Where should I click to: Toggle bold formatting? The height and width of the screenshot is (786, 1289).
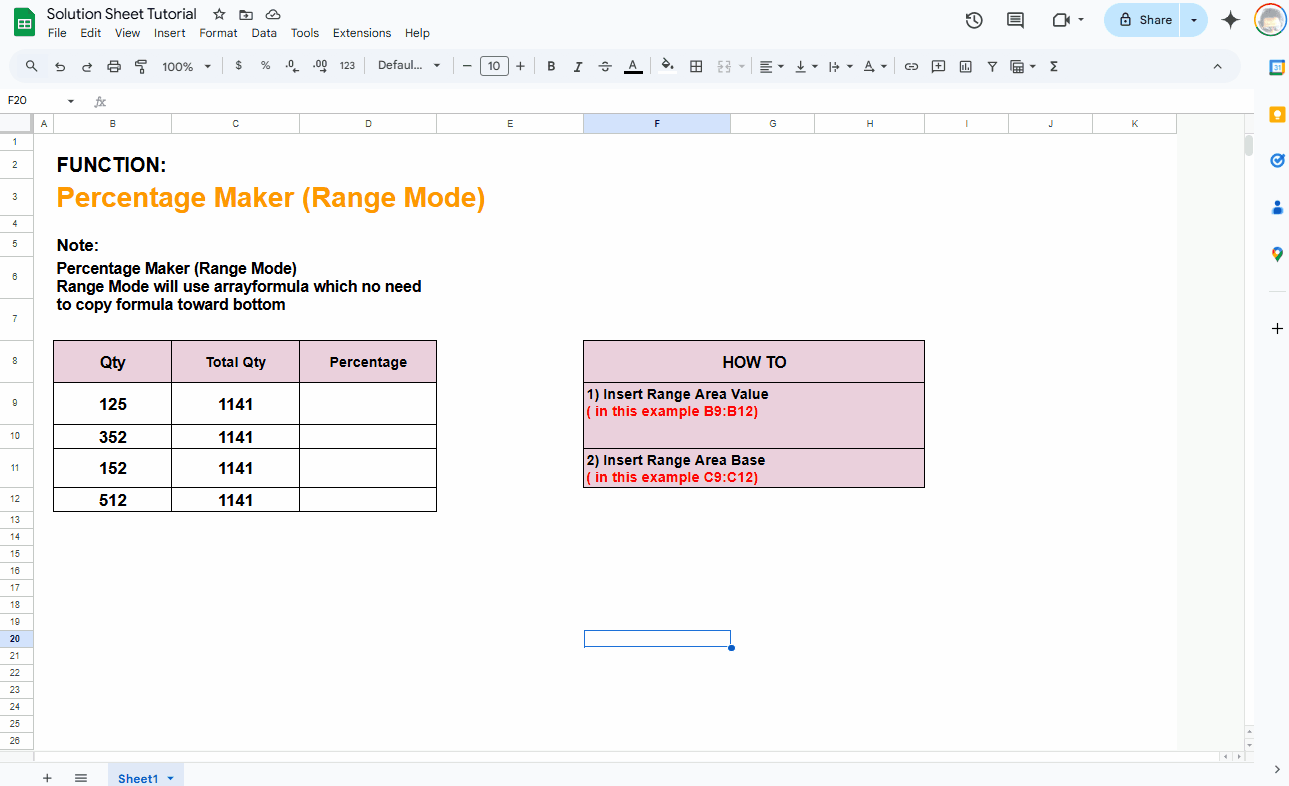(x=551, y=66)
